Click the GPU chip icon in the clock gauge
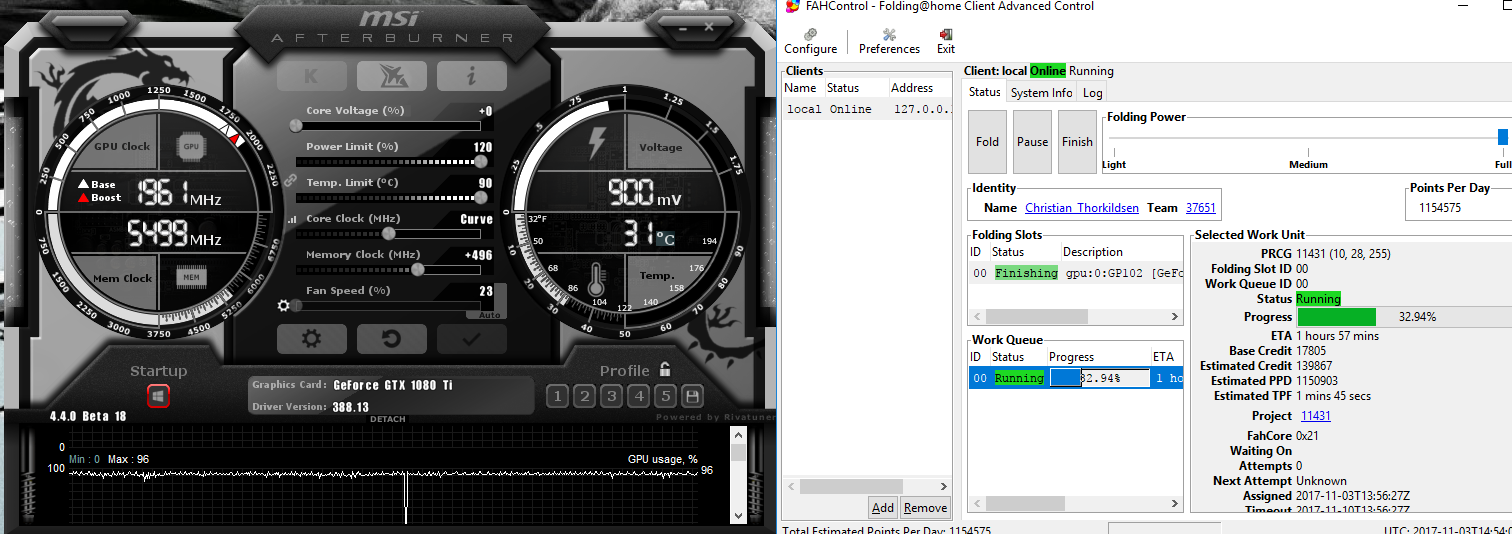This screenshot has height=534, width=1512. click(192, 146)
